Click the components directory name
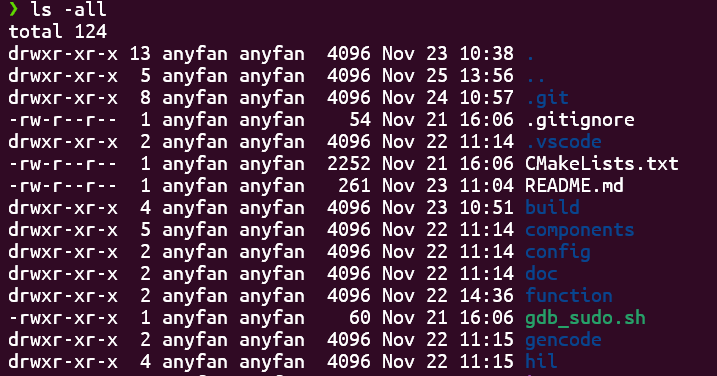This screenshot has width=717, height=376. (x=580, y=230)
